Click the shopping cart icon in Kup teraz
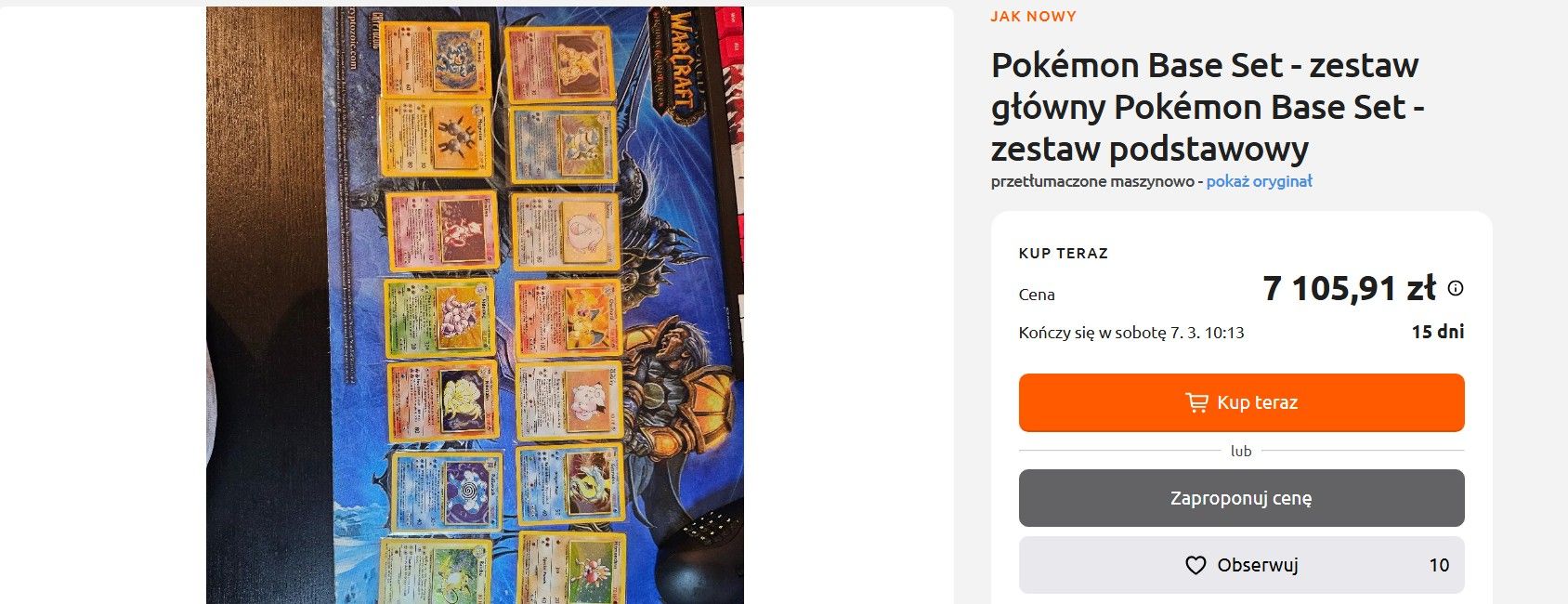Screen dimensions: 1568x604 pyautogui.click(x=1196, y=402)
